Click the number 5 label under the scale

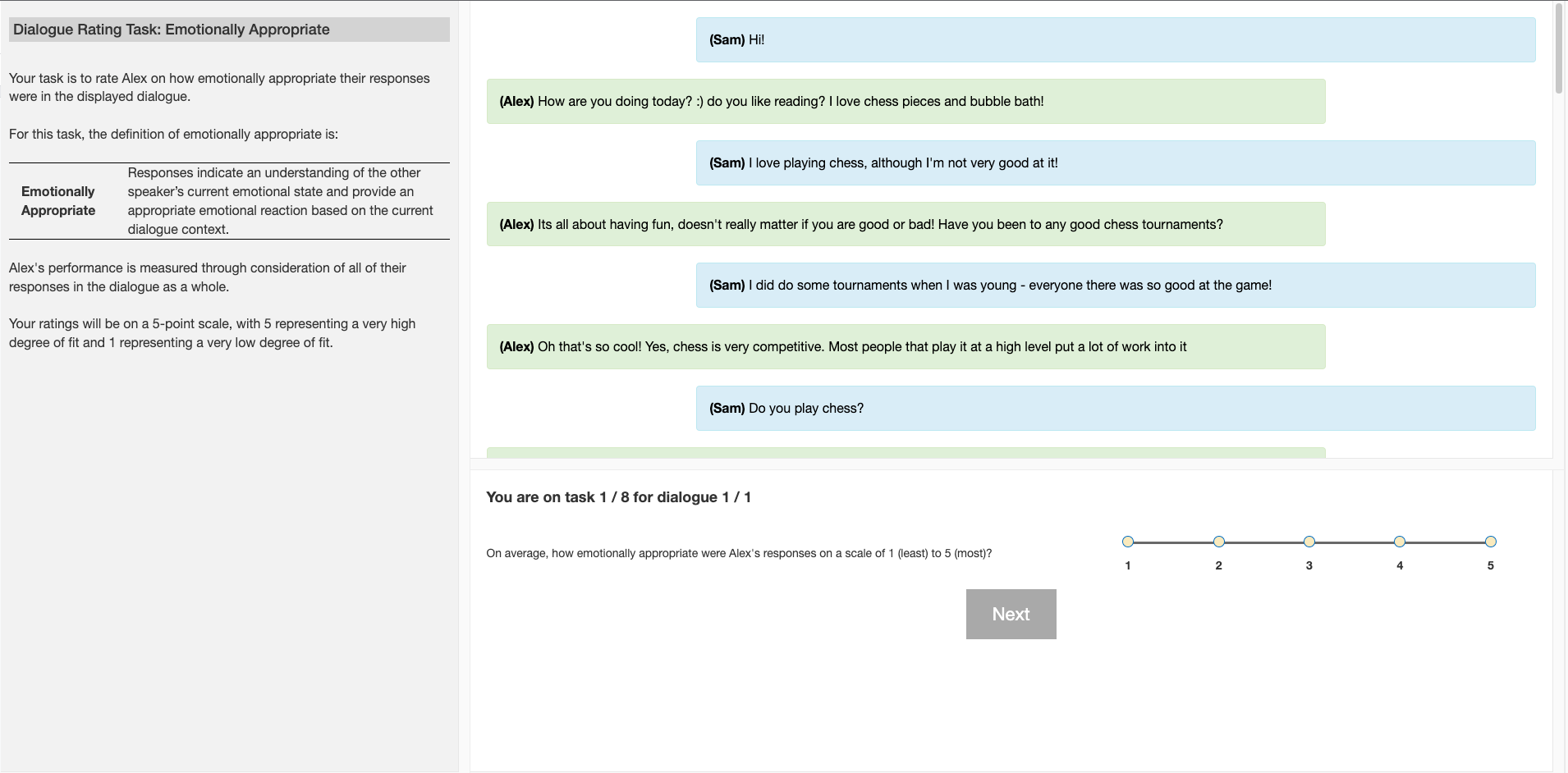pos(1491,565)
